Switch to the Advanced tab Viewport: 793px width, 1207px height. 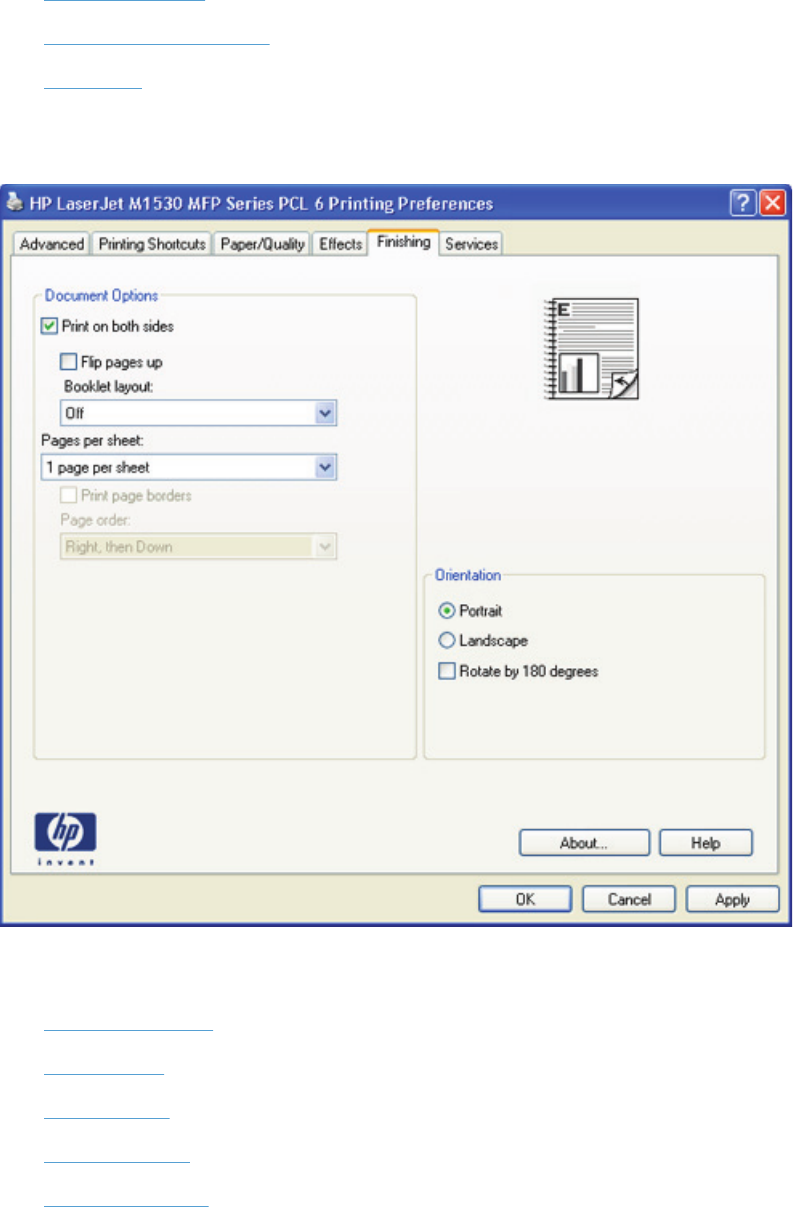click(x=52, y=245)
